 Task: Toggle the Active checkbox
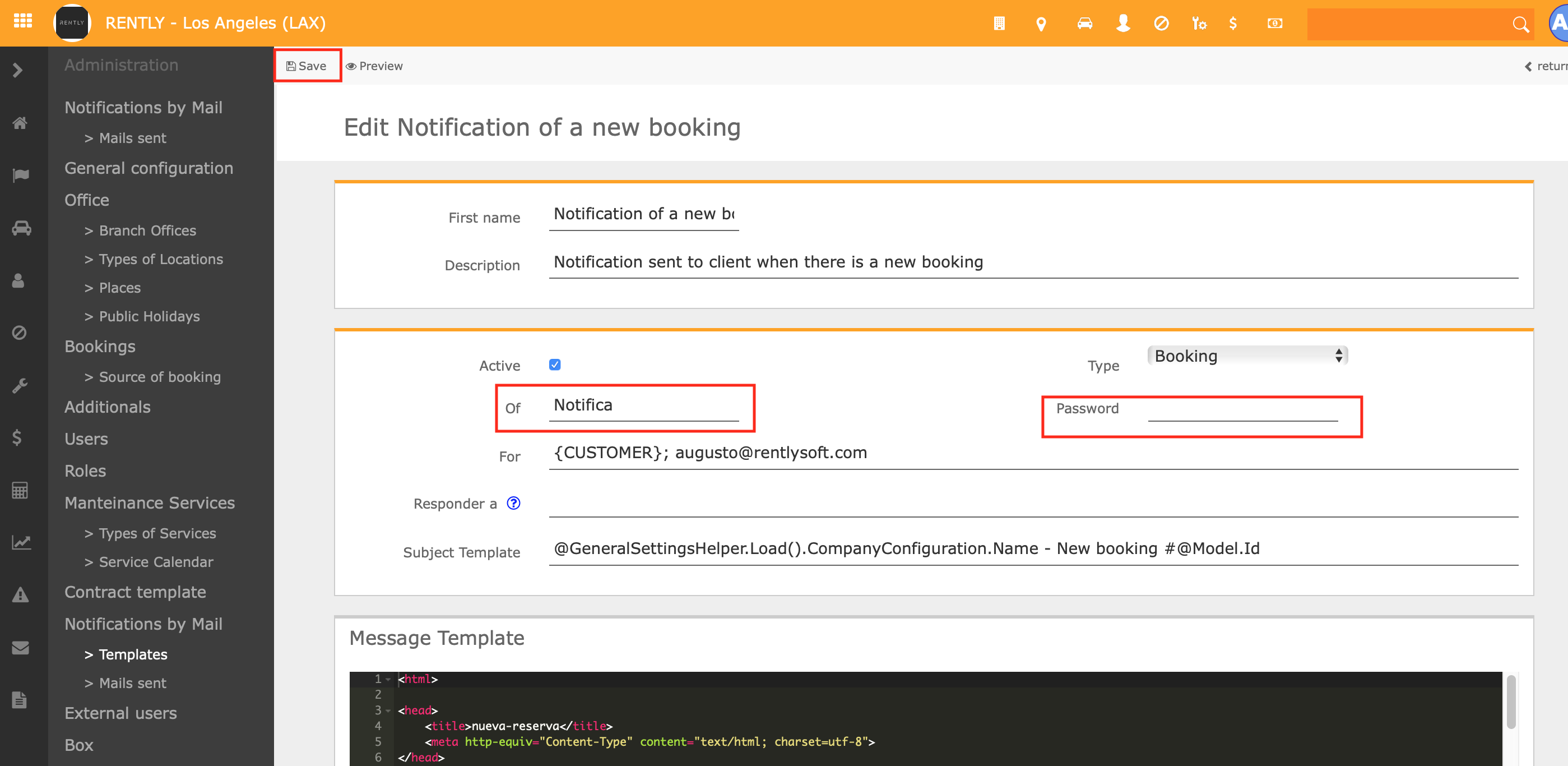[x=555, y=364]
